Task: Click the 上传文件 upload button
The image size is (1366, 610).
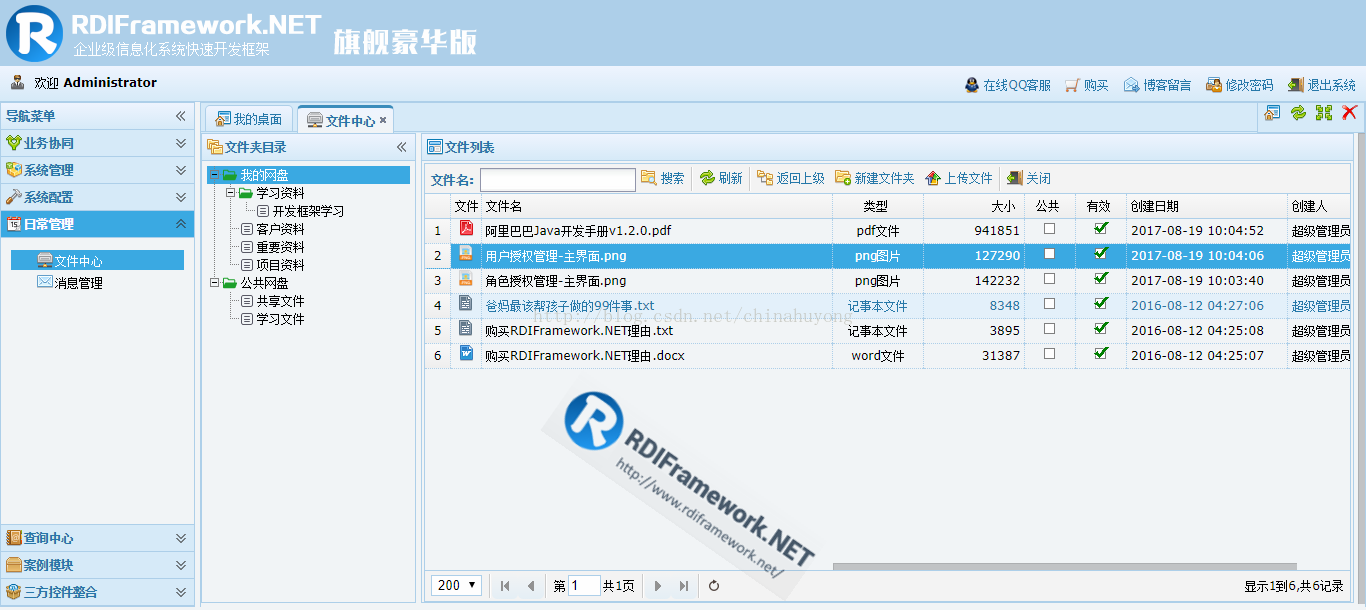Action: coord(959,178)
